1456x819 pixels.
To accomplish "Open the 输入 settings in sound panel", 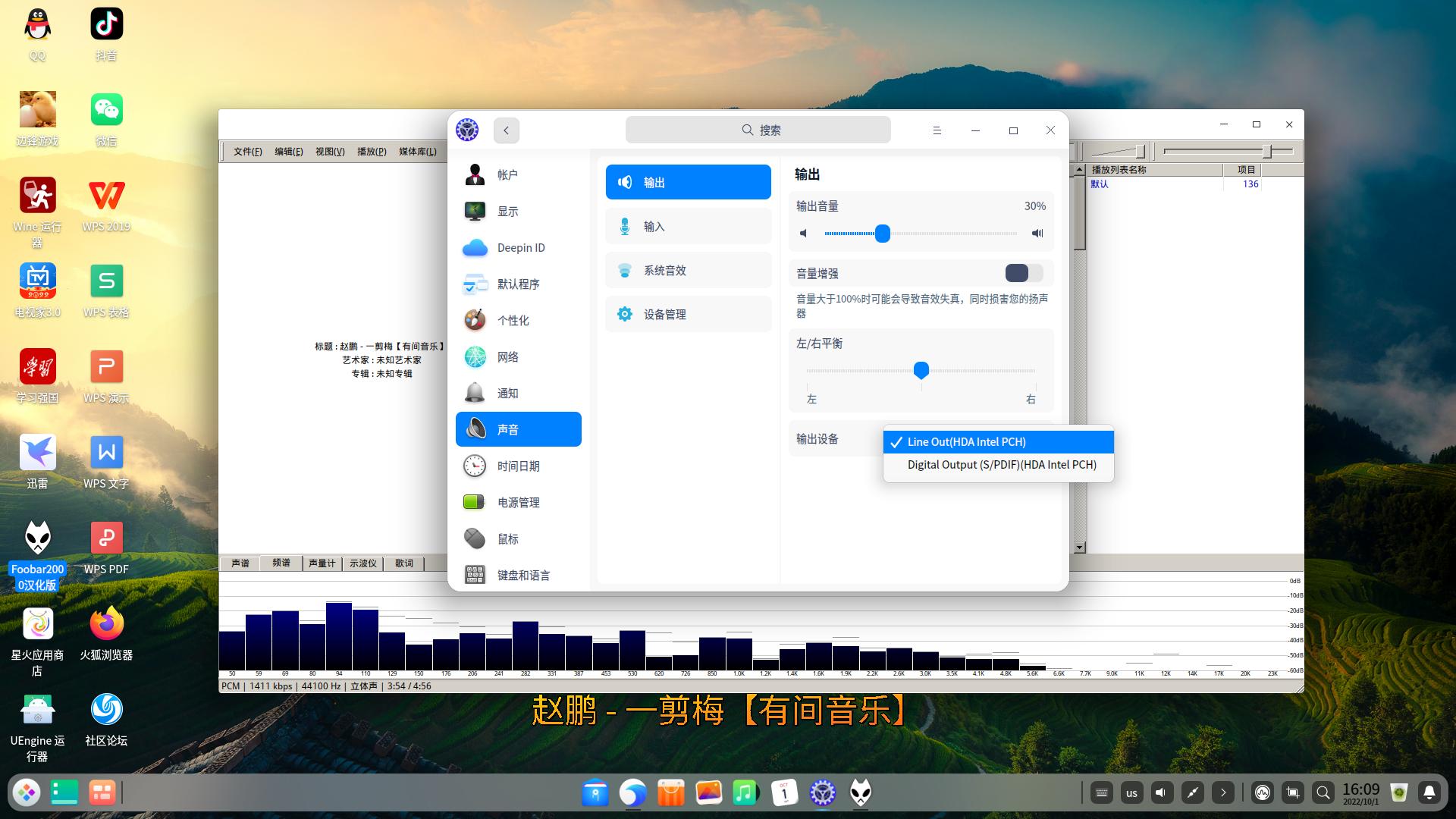I will (687, 225).
